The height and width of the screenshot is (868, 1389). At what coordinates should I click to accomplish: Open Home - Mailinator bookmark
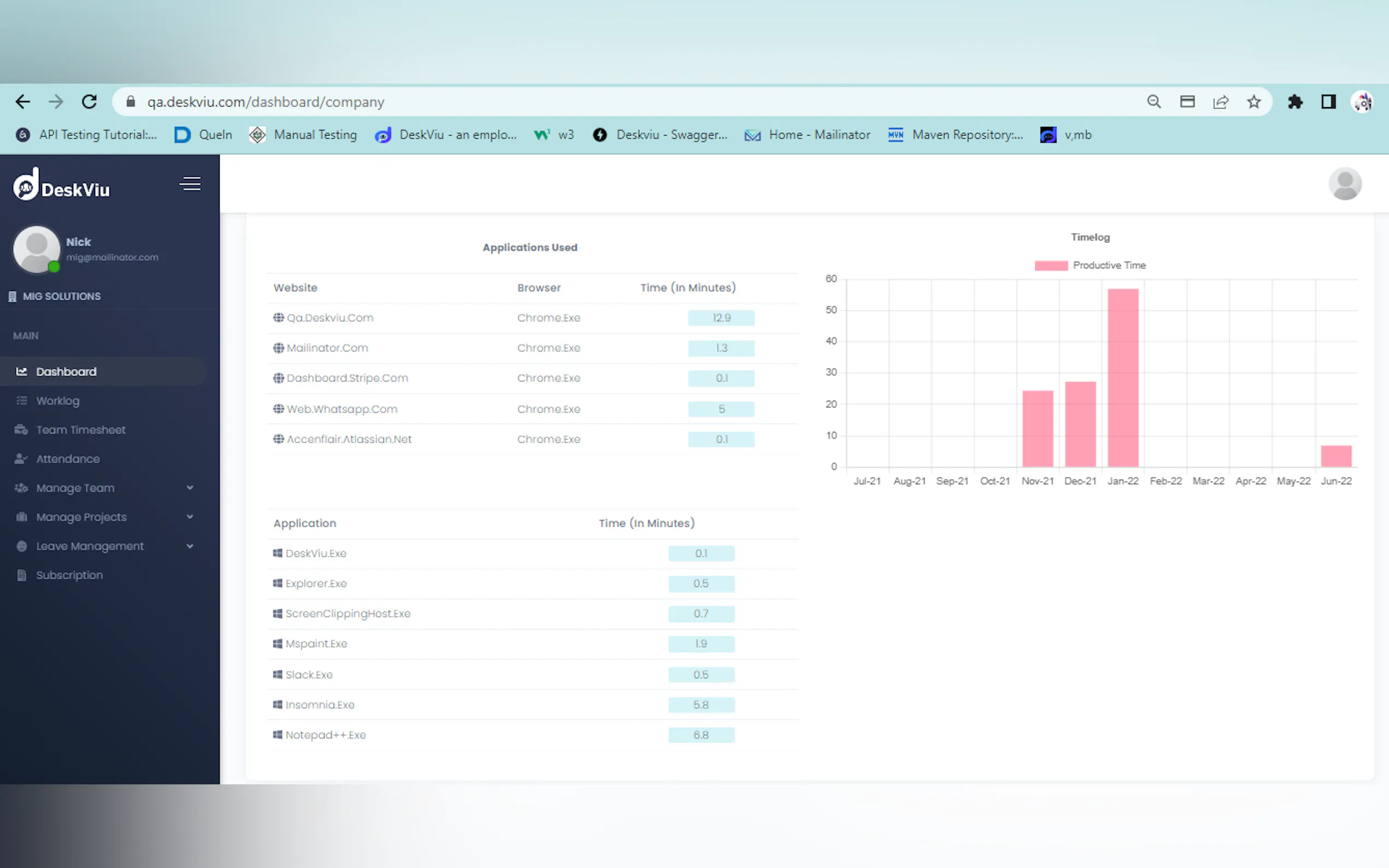807,135
